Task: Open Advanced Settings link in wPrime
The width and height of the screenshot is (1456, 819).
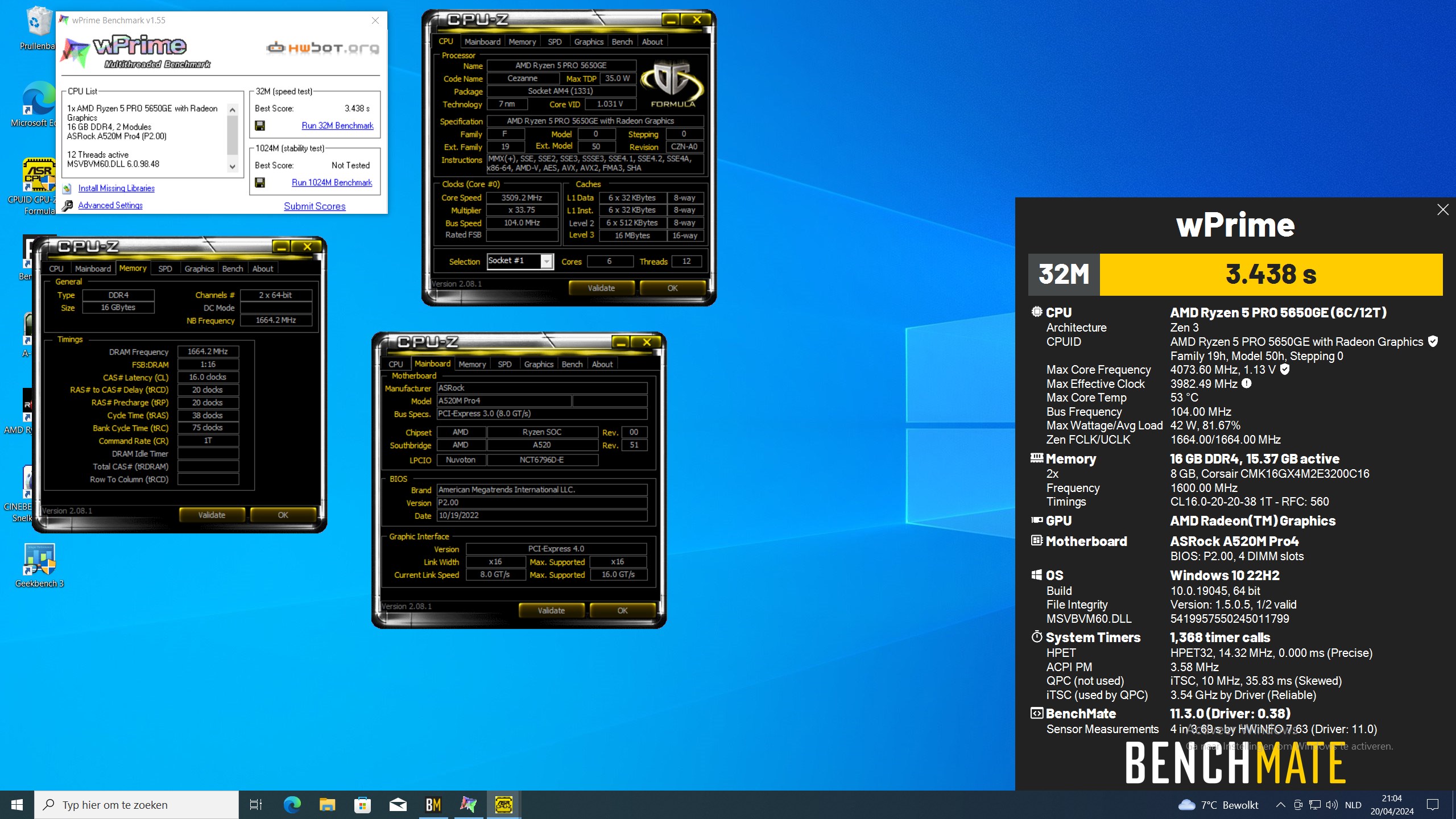Action: [x=110, y=205]
